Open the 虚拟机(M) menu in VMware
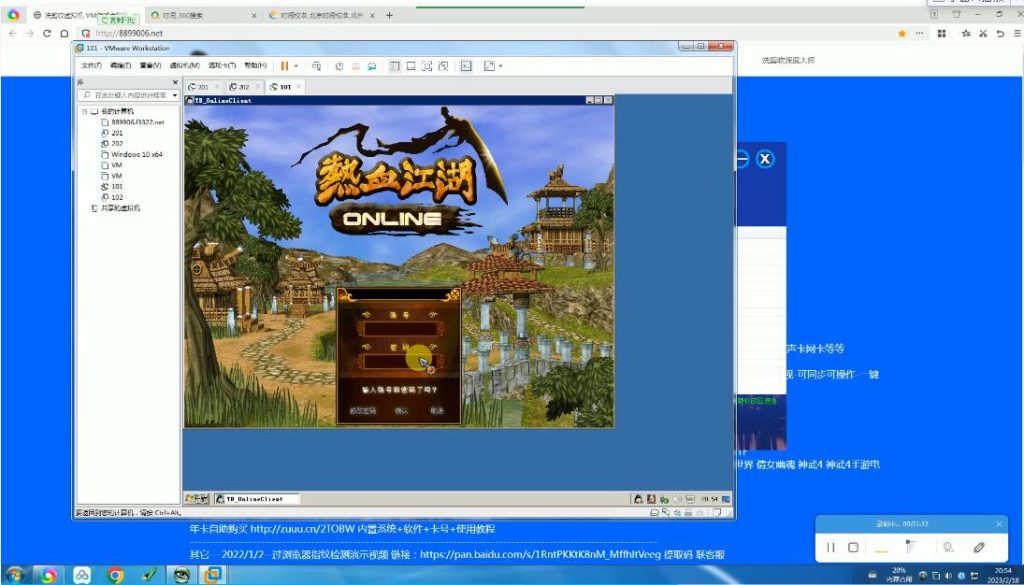This screenshot has width=1024, height=585. (x=185, y=66)
